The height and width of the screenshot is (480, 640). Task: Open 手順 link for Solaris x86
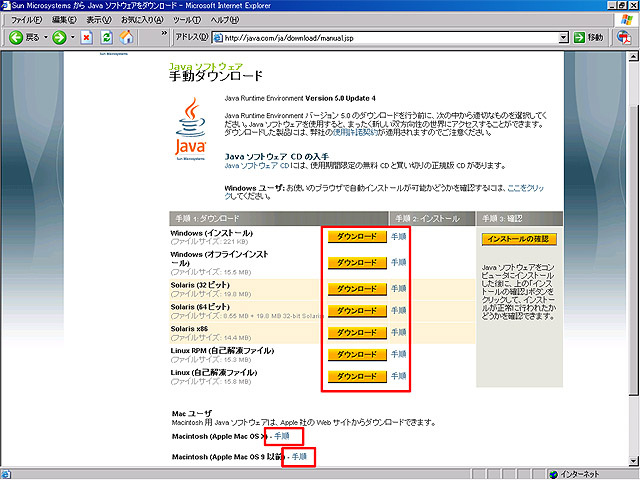[x=398, y=333]
